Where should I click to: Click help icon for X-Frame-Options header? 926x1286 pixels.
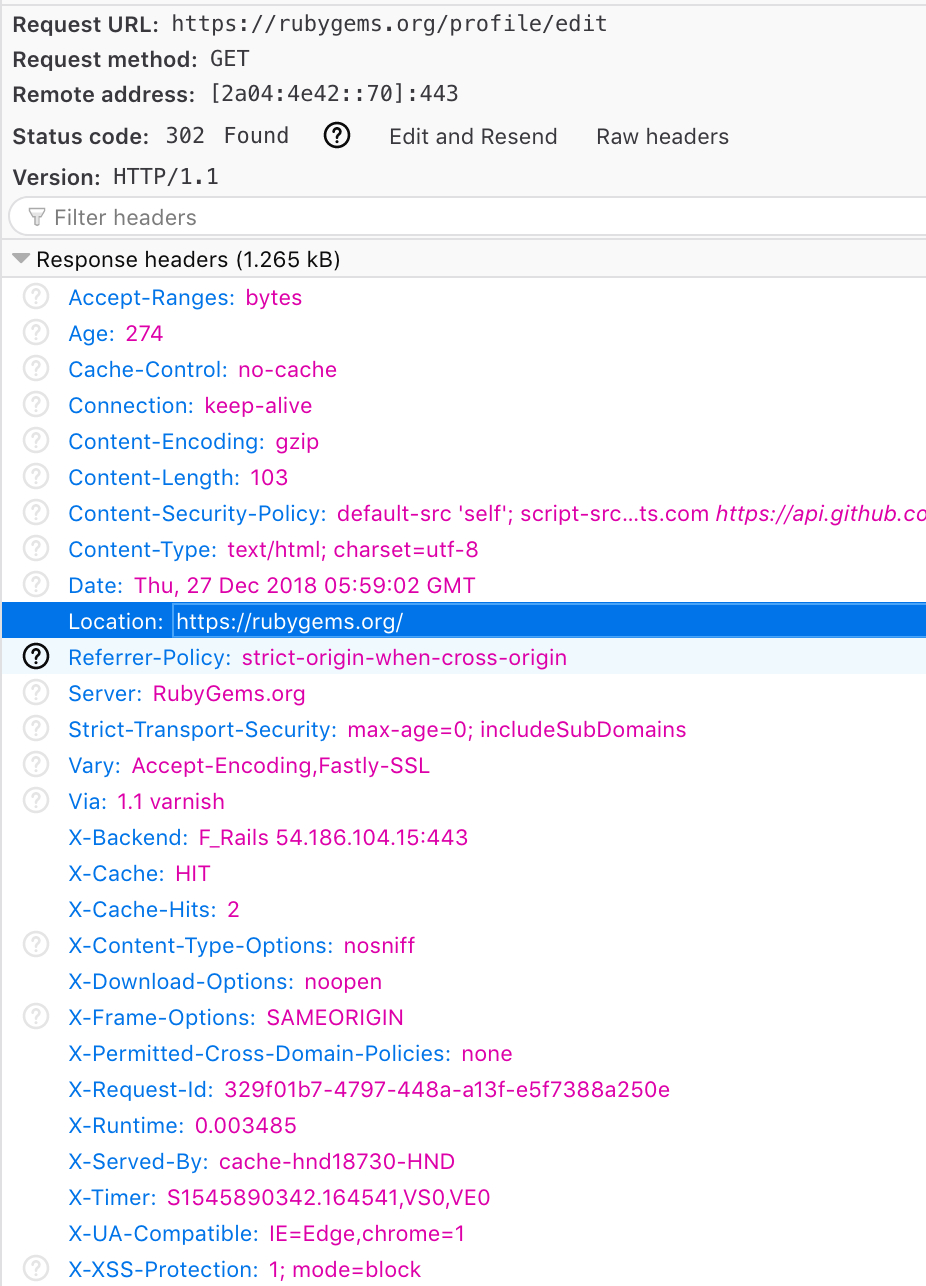tap(36, 1017)
